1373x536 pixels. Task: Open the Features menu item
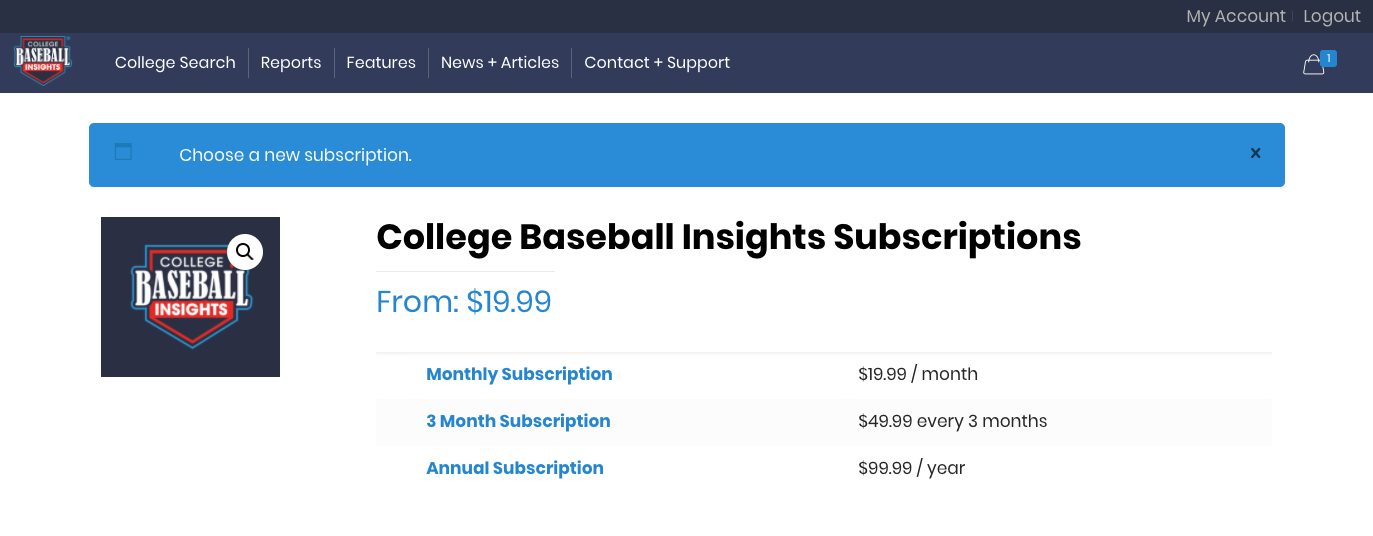[x=381, y=63]
